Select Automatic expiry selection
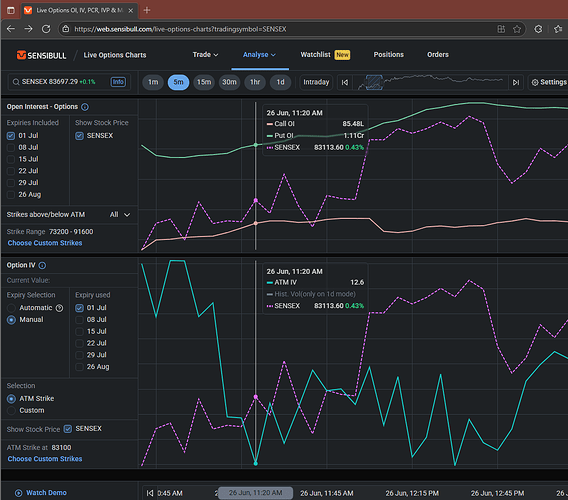 (x=11, y=308)
